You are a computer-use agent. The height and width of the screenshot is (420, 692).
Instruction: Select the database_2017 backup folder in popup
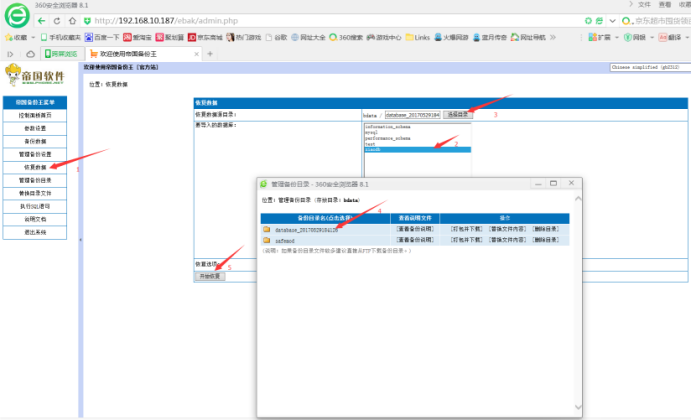[x=306, y=230]
